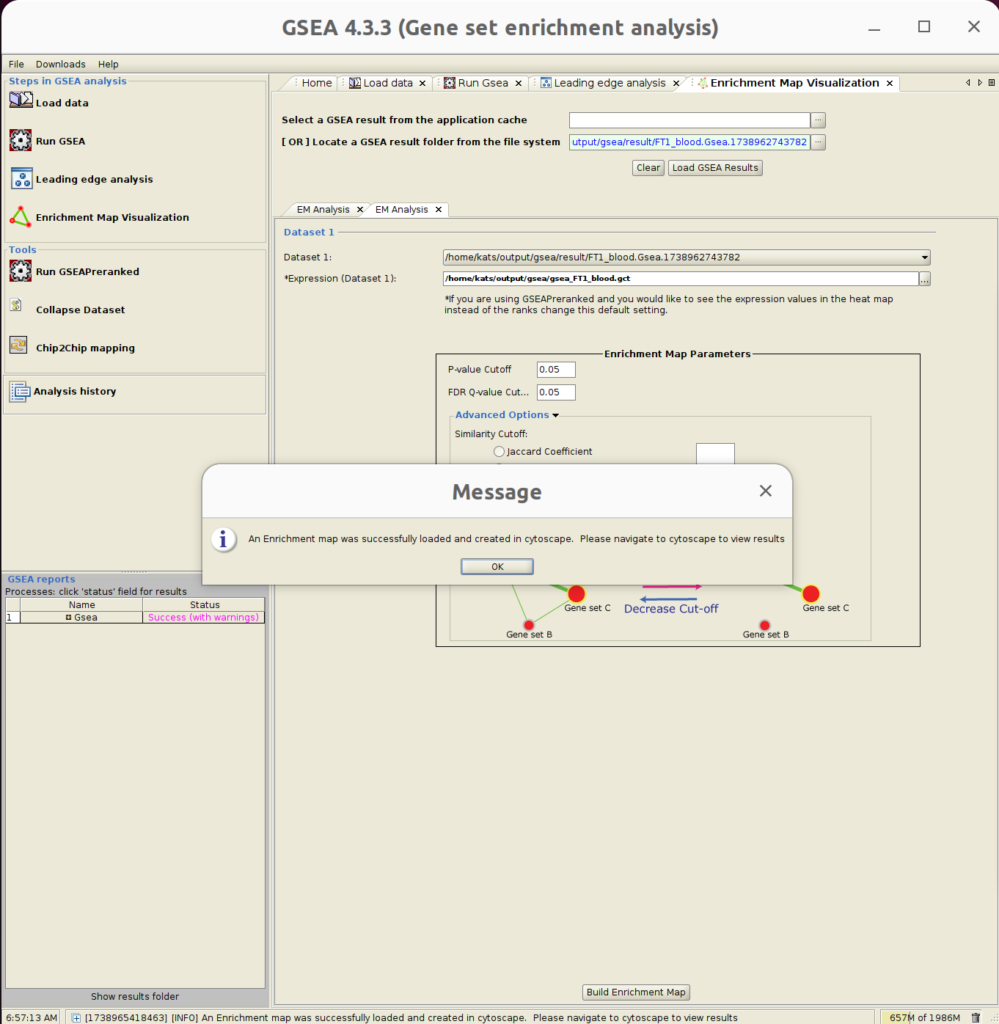Click the Leading edge analysis icon in sidebar
The height and width of the screenshot is (1024, 999).
(21, 178)
